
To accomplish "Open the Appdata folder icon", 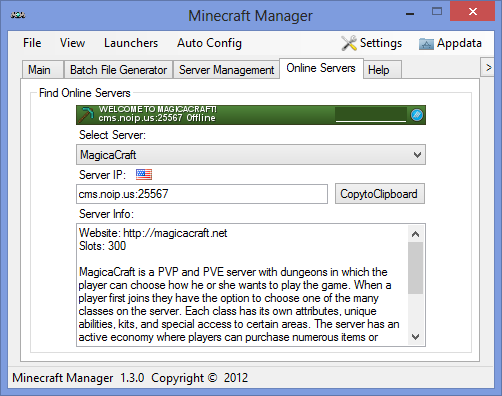I will [x=426, y=44].
